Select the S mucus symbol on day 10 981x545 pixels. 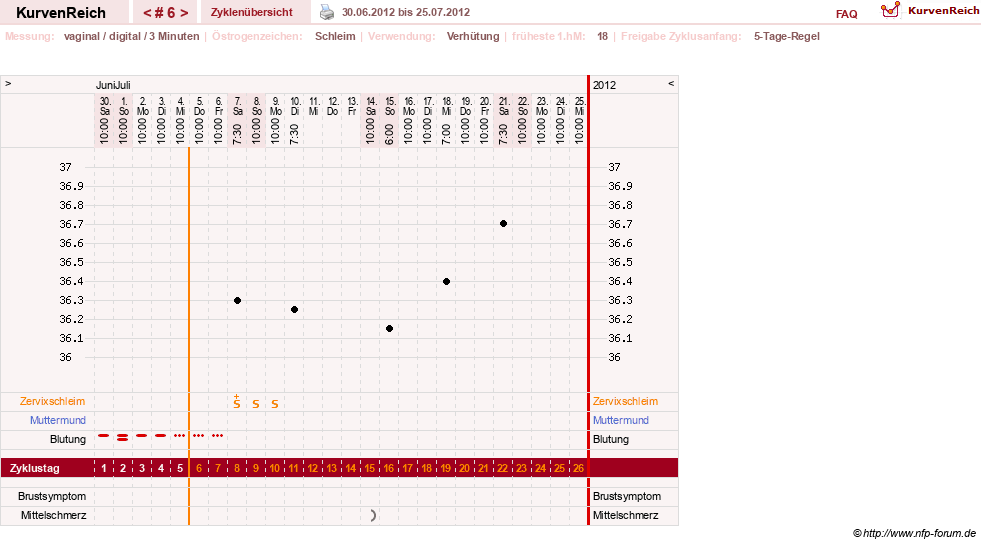(x=275, y=404)
